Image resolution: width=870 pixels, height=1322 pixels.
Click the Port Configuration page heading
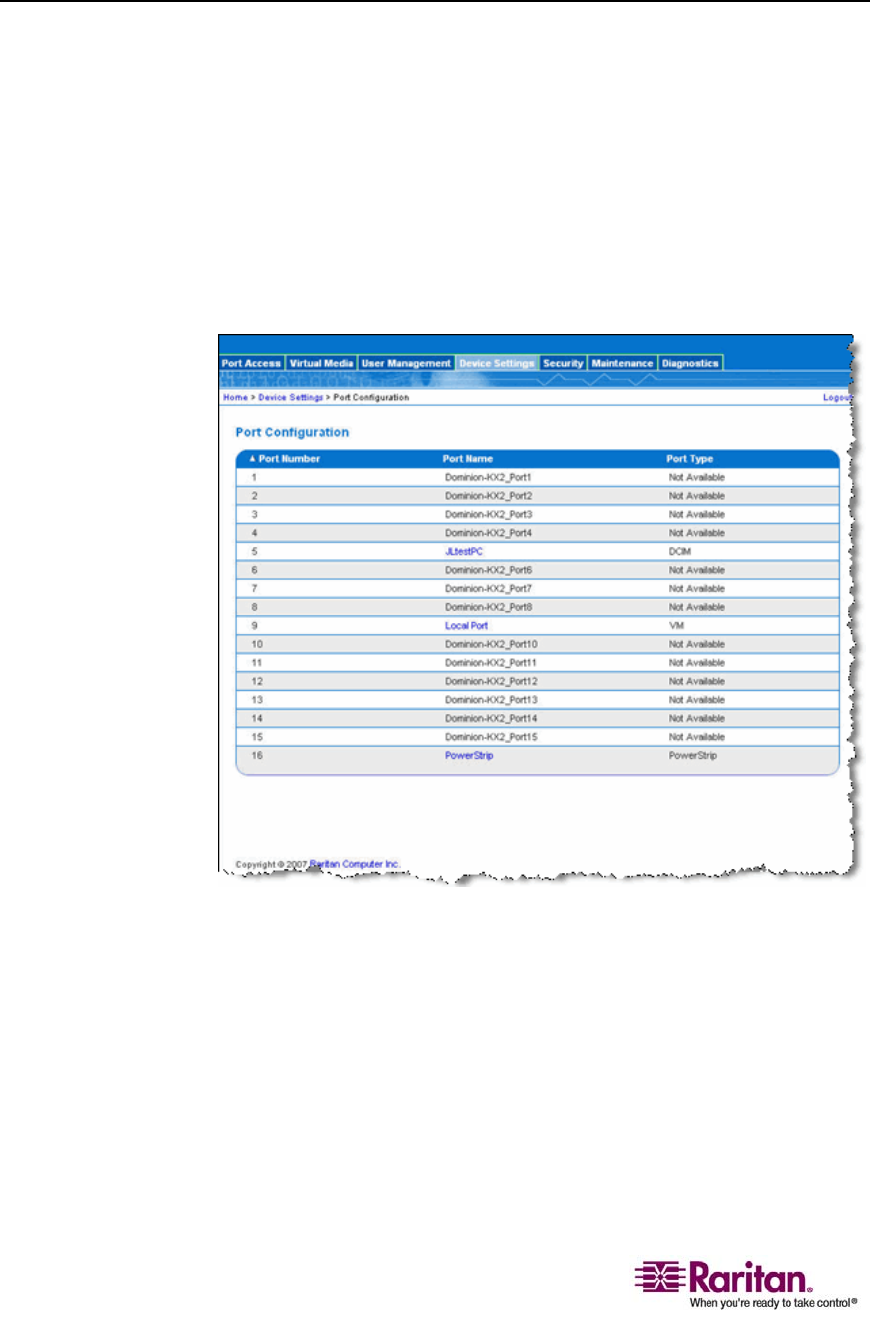click(291, 433)
